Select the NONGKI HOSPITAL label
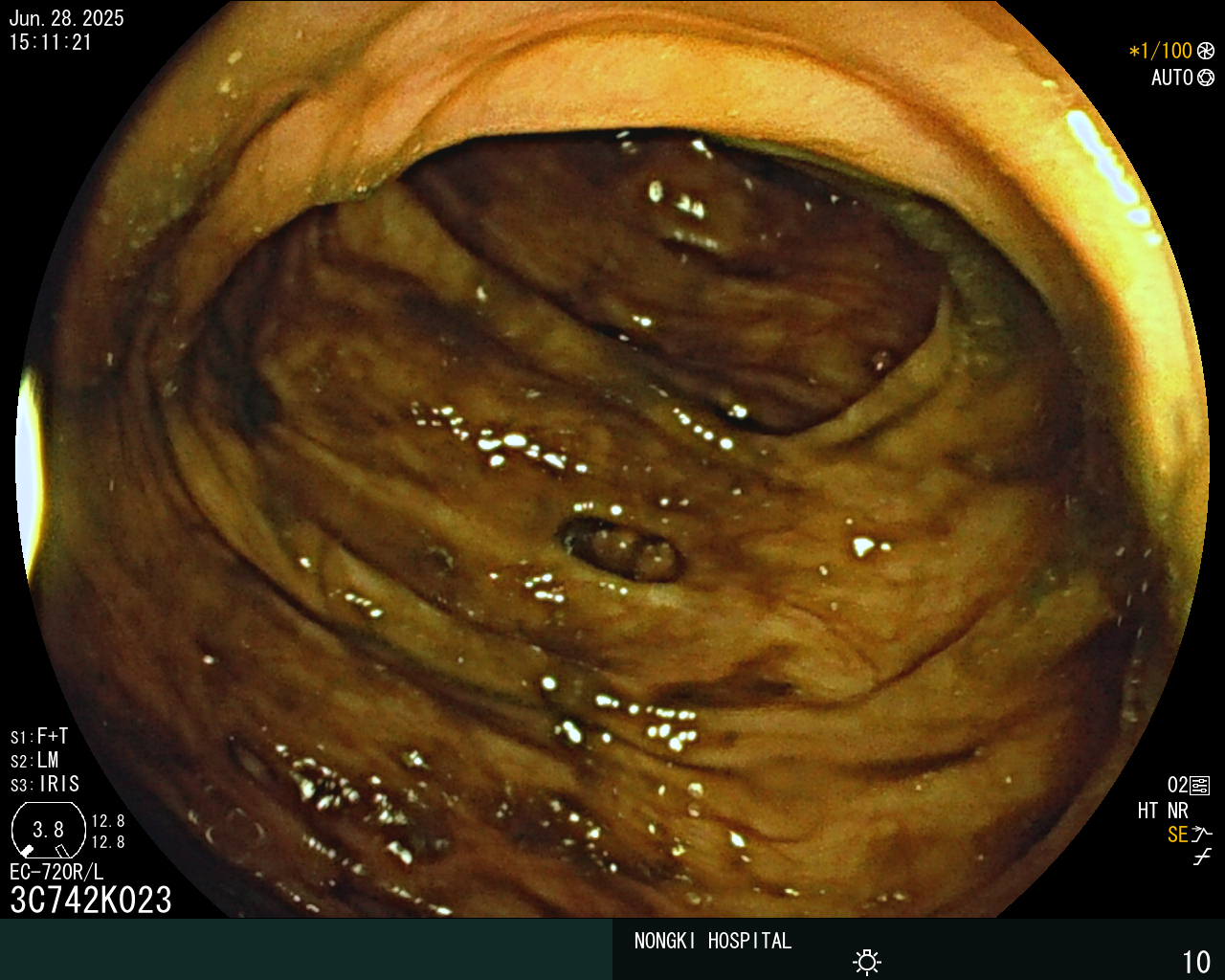The image size is (1225, 980). [x=713, y=941]
